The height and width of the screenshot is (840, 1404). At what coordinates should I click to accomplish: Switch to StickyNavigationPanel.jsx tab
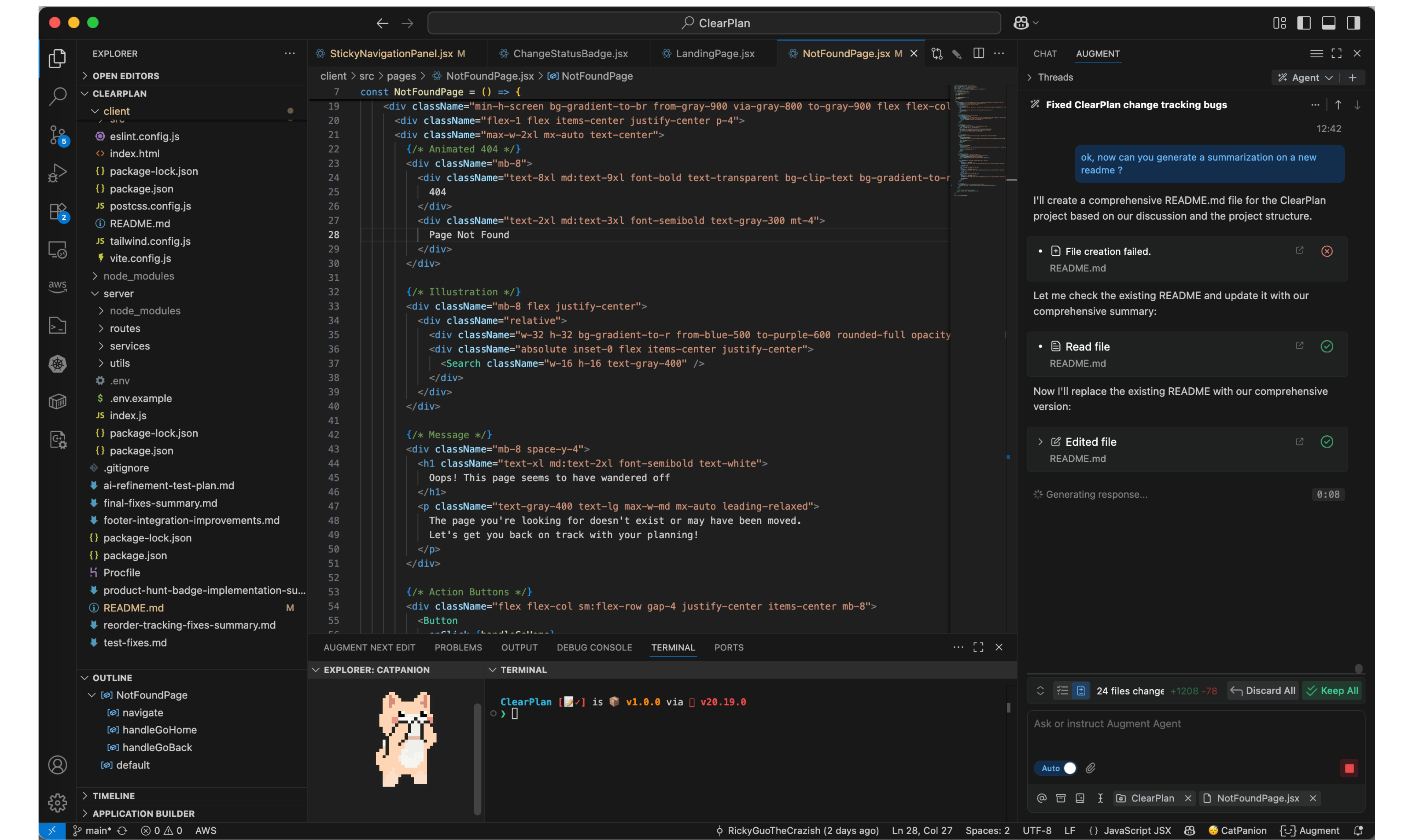tap(397, 53)
